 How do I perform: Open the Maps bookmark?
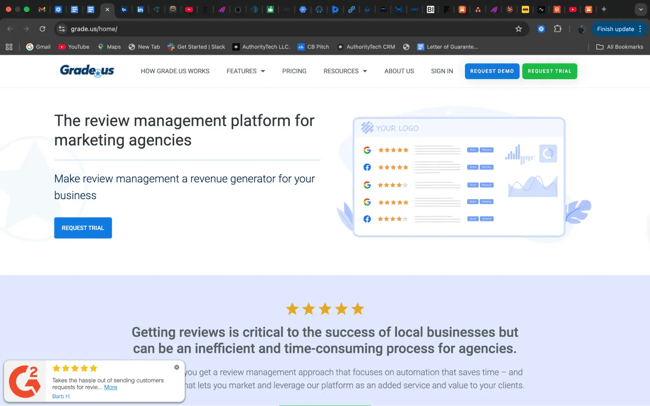[109, 47]
